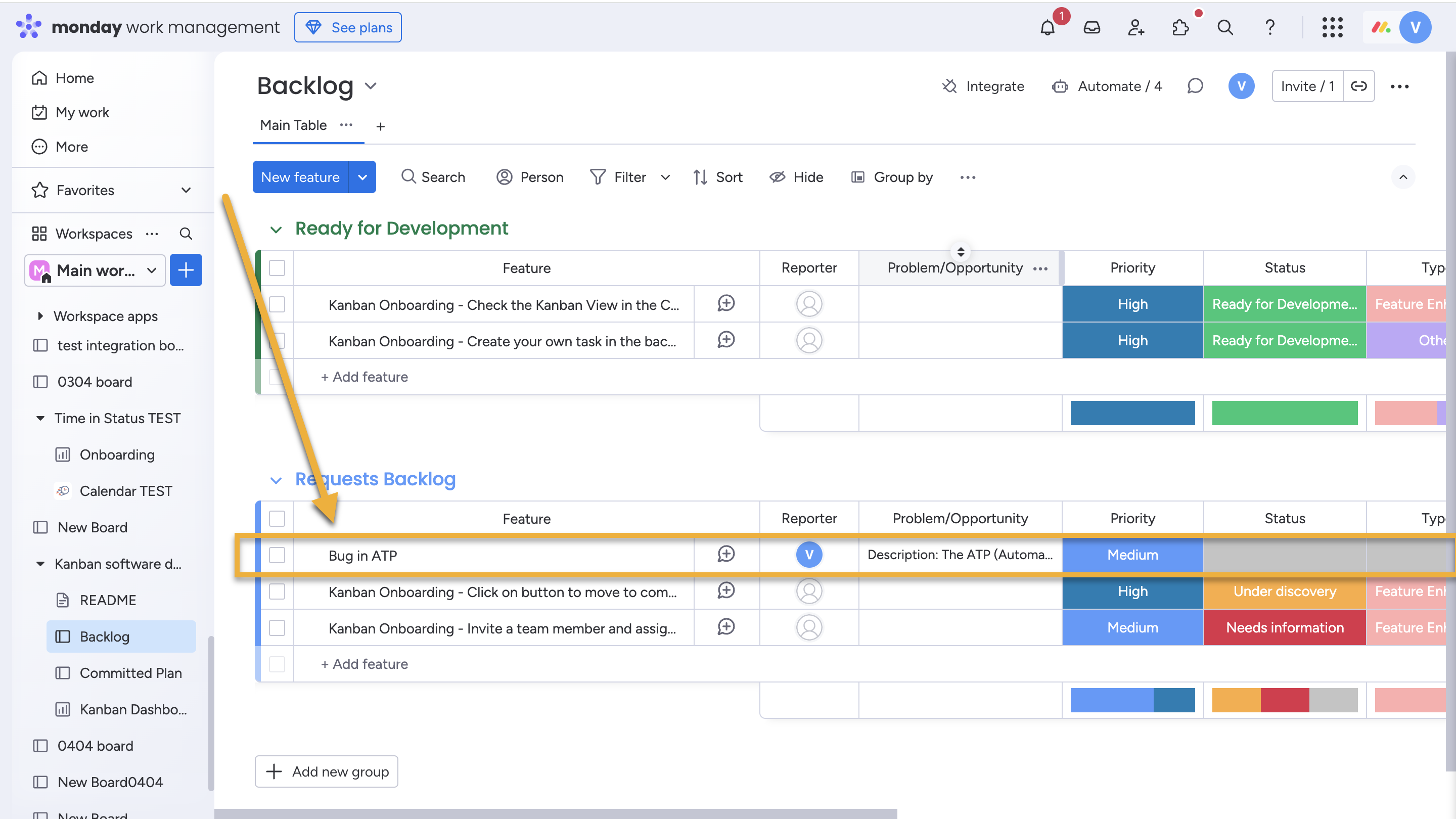Add update to Bug in ATP
Viewport: 1456px width, 819px height.
[x=726, y=555]
